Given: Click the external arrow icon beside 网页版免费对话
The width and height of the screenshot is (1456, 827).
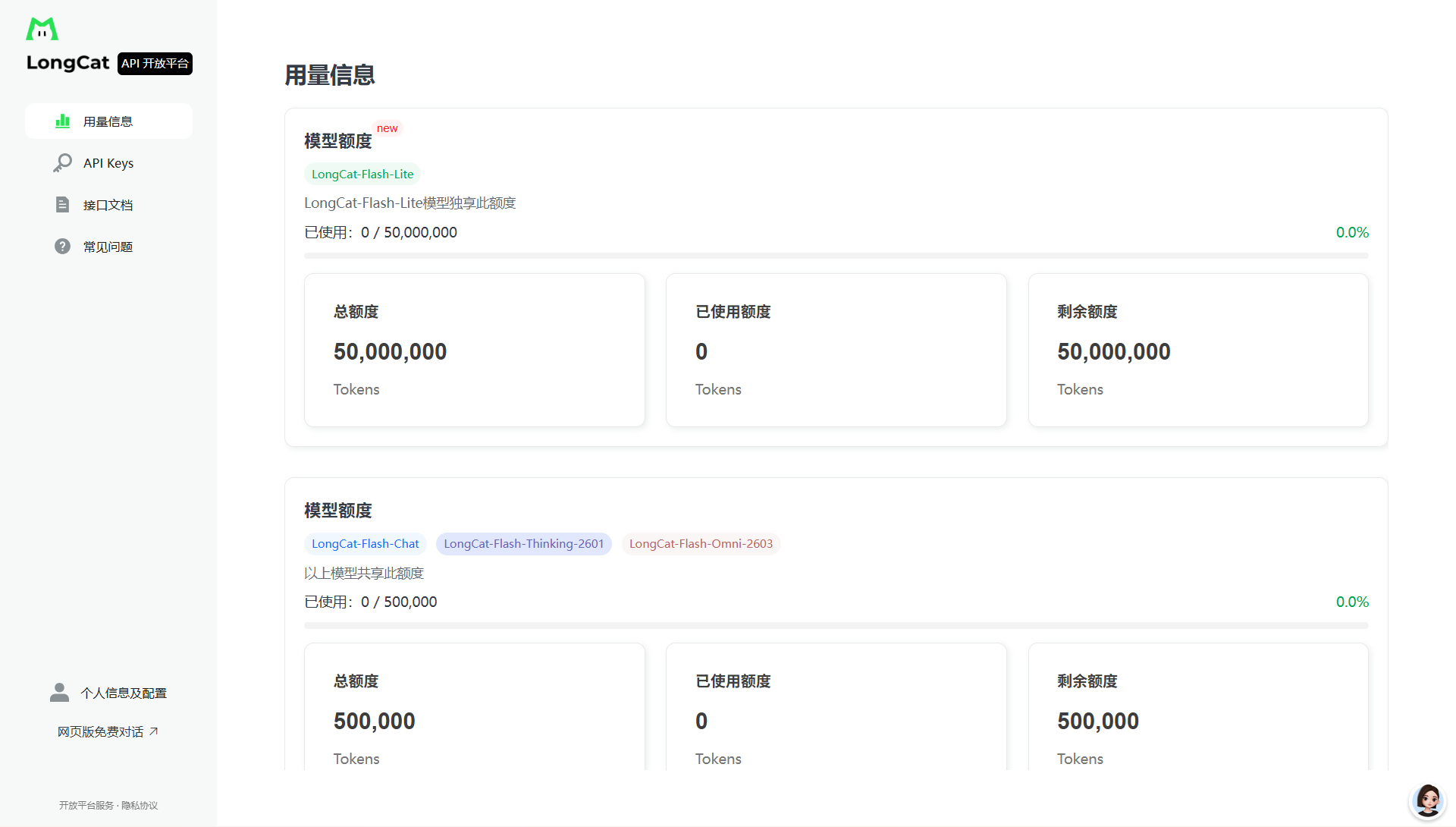Looking at the screenshot, I should (x=153, y=731).
